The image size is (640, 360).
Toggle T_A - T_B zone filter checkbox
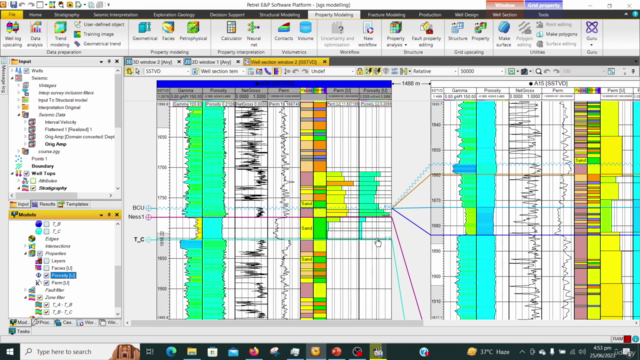47,305
